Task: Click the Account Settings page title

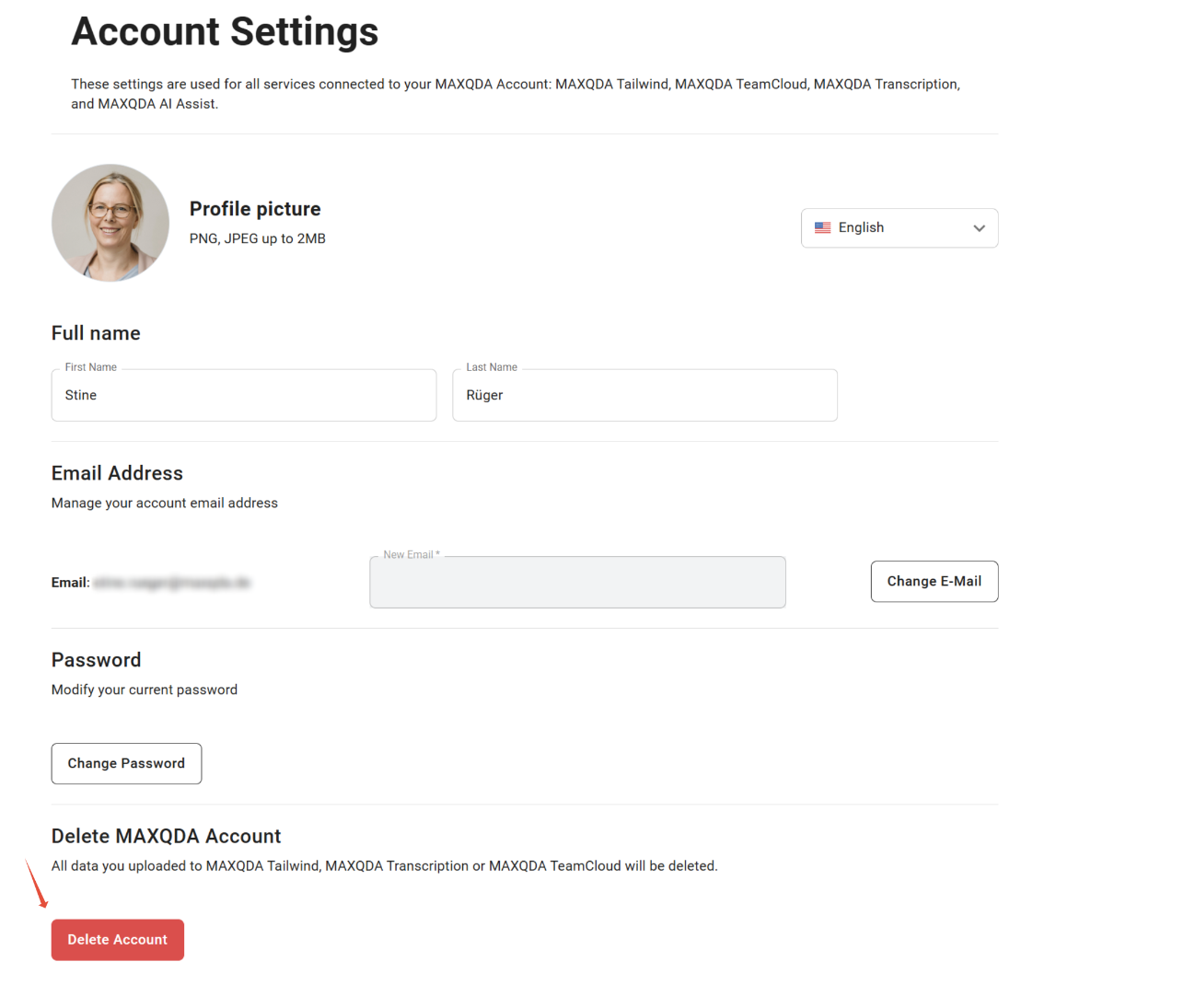Action: [225, 31]
